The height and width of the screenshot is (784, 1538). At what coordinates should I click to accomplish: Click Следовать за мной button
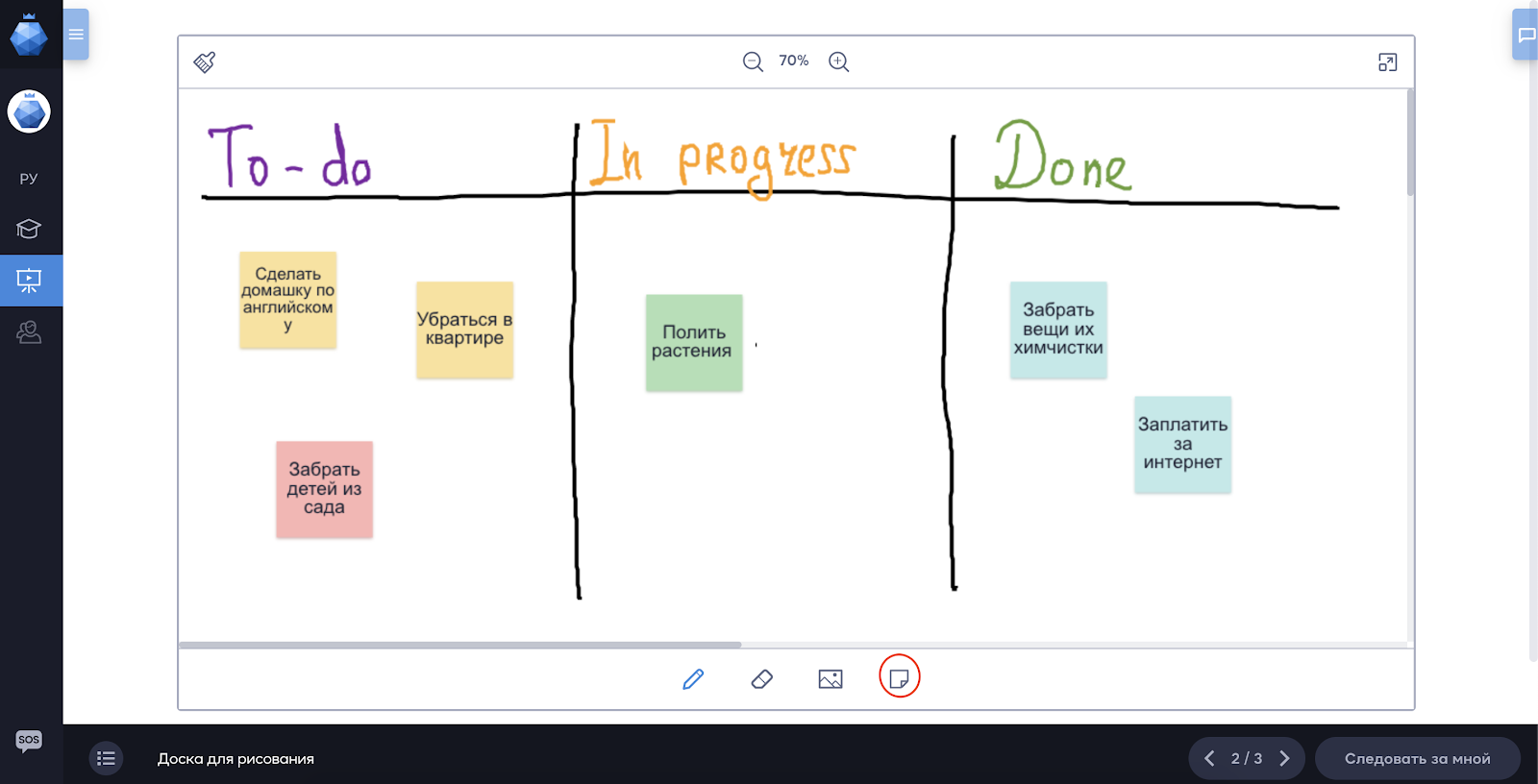point(1417,758)
